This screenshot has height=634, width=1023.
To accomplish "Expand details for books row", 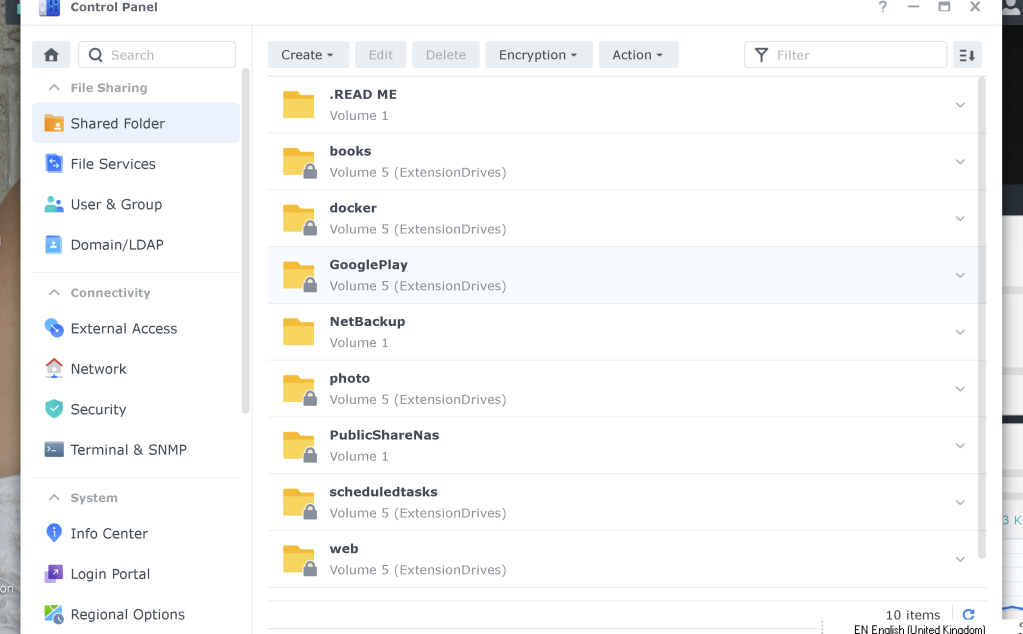I will coord(960,162).
